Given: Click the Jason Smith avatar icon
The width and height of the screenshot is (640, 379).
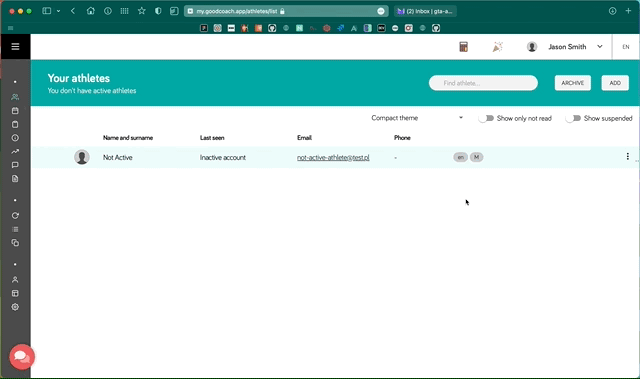Looking at the screenshot, I should (x=531, y=47).
